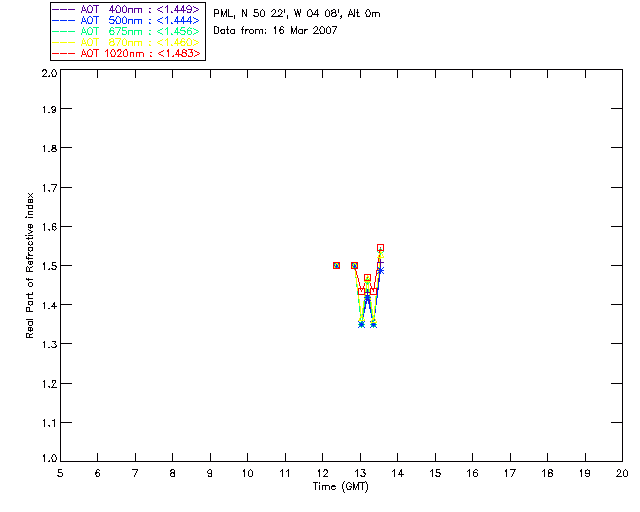Select the red 'AOT 1020nm : <1.483>' legend entry
Screen dimensions: 640x512
click(126, 53)
